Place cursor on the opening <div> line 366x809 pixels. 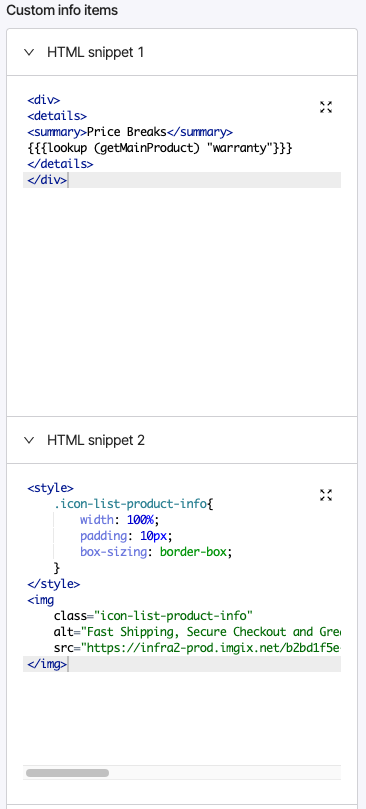[44, 100]
